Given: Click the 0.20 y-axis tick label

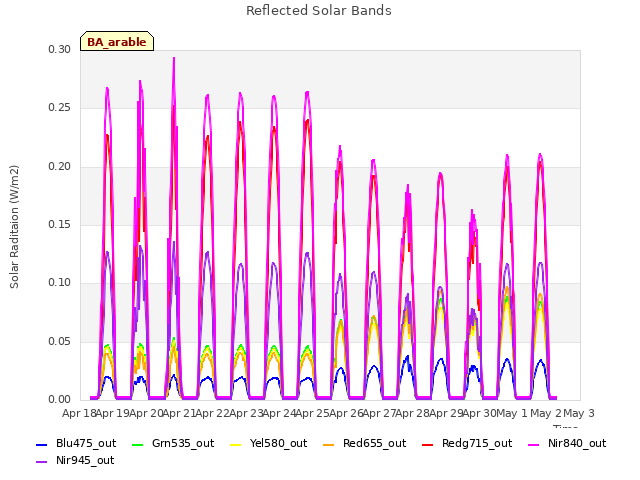Looking at the screenshot, I should tap(60, 167).
